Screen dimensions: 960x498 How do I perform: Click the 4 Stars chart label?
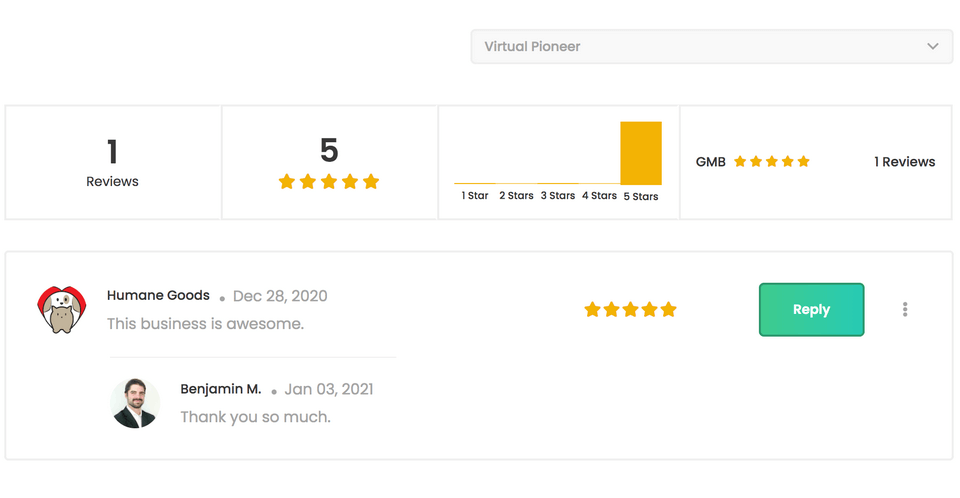[x=599, y=195]
